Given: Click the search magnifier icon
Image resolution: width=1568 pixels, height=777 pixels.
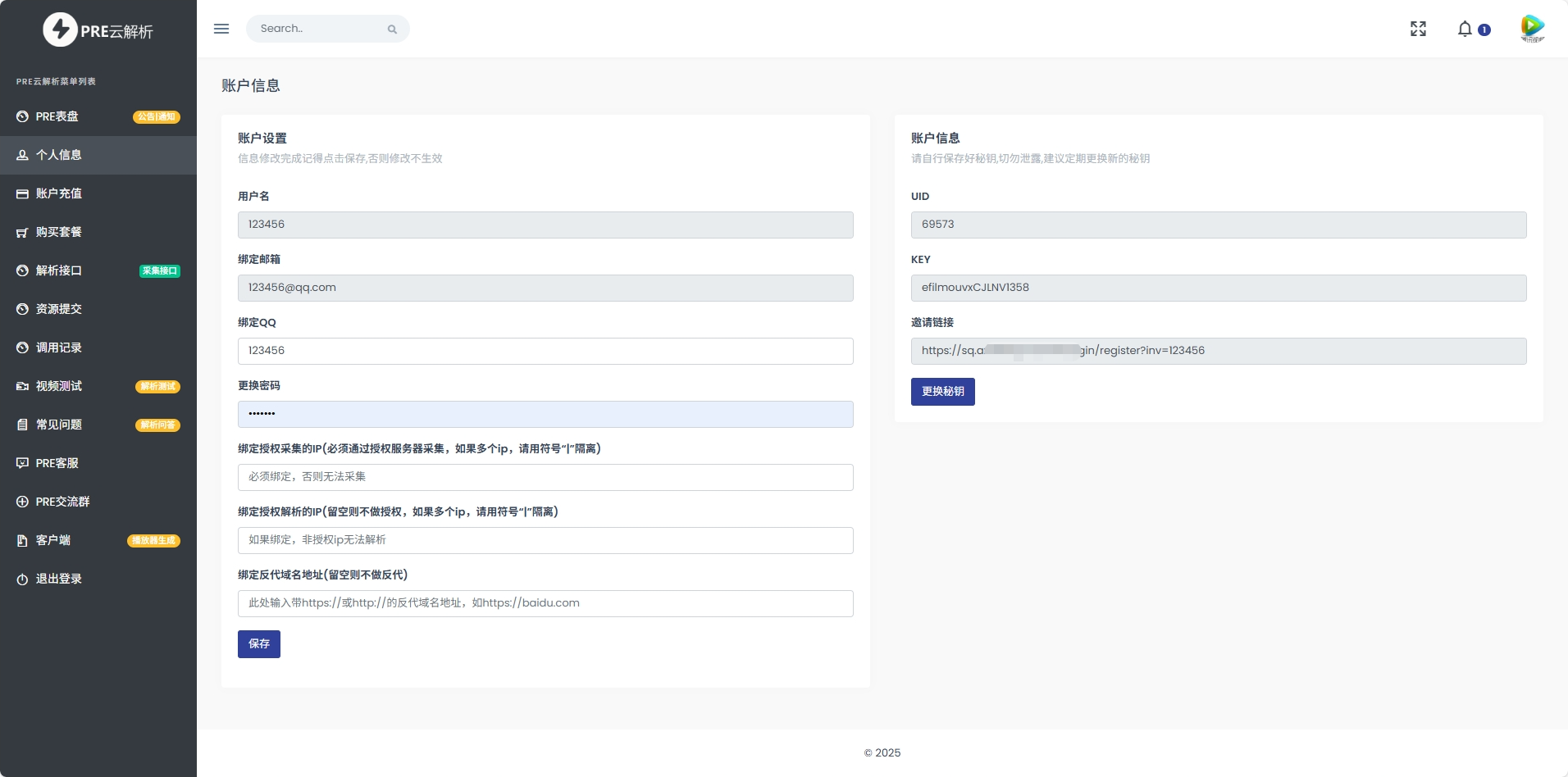Looking at the screenshot, I should (x=392, y=30).
